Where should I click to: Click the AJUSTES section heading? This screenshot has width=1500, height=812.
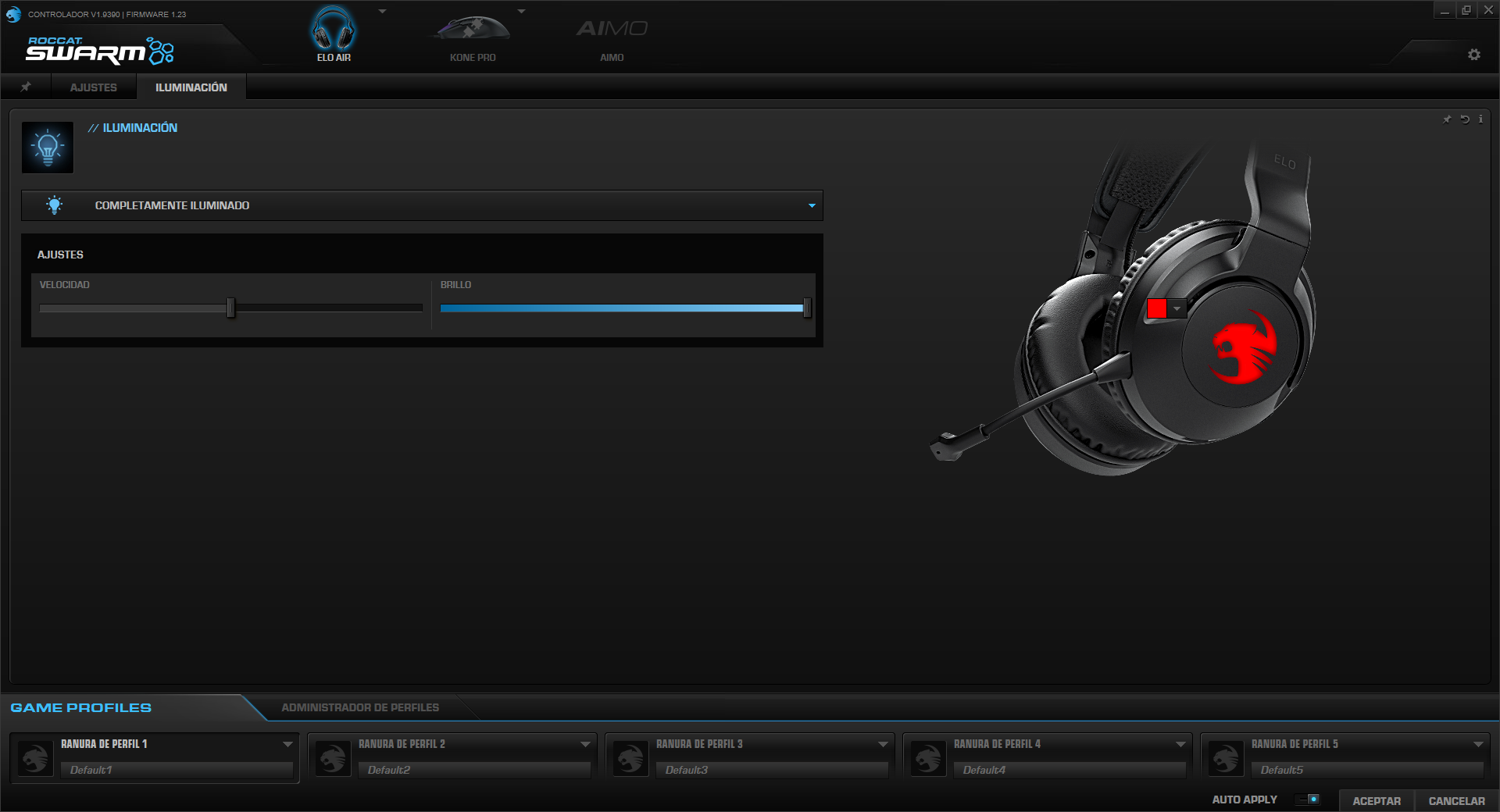click(60, 255)
